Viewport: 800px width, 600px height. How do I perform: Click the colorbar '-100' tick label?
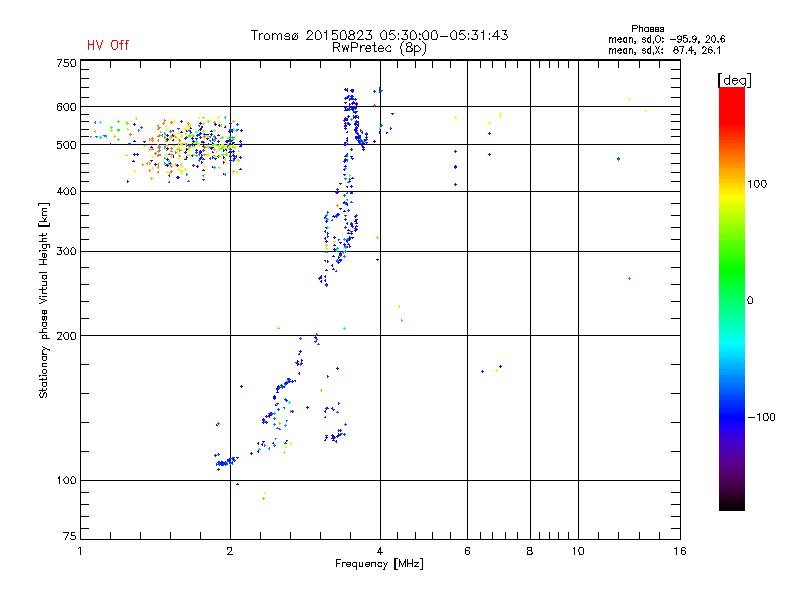[x=762, y=417]
